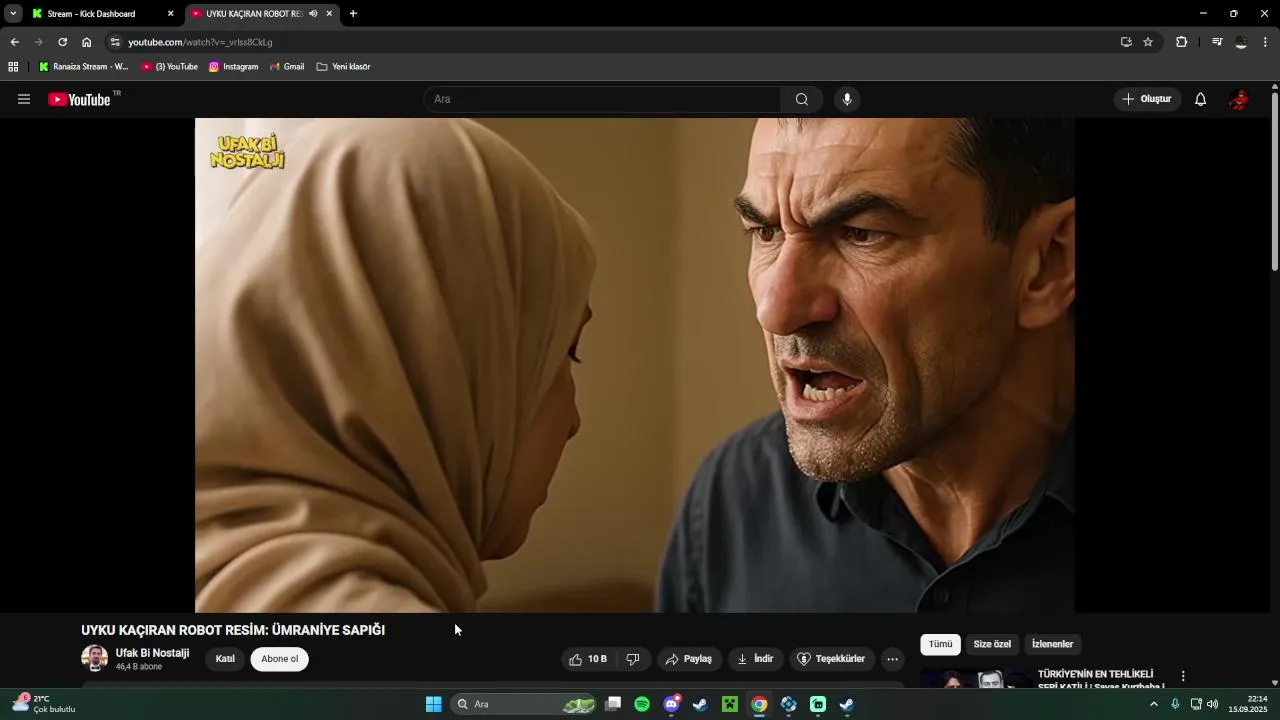
Task: Open the Chrome three-dot menu
Action: coord(1266,42)
